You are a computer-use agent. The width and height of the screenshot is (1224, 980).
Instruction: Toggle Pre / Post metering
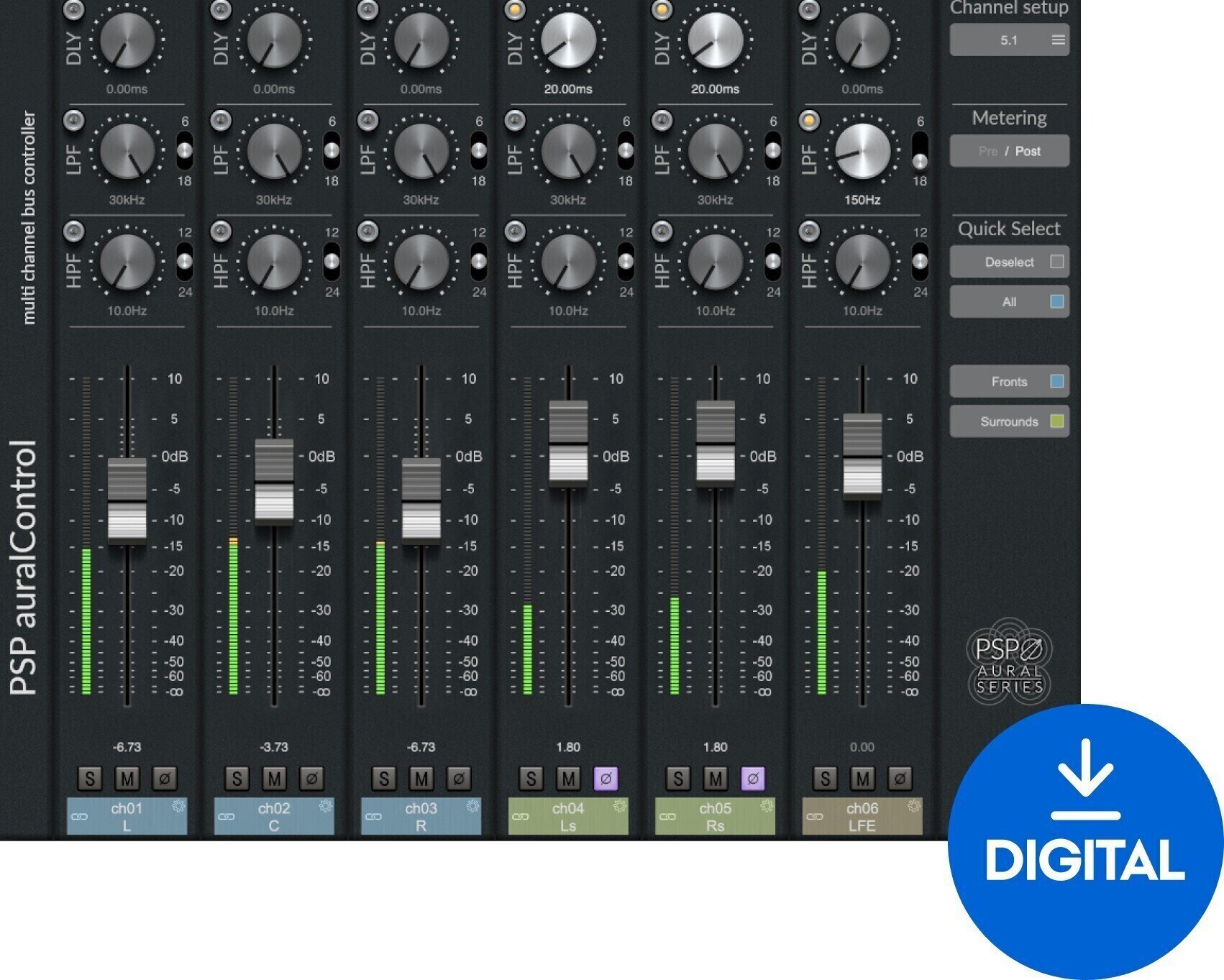point(1009,151)
